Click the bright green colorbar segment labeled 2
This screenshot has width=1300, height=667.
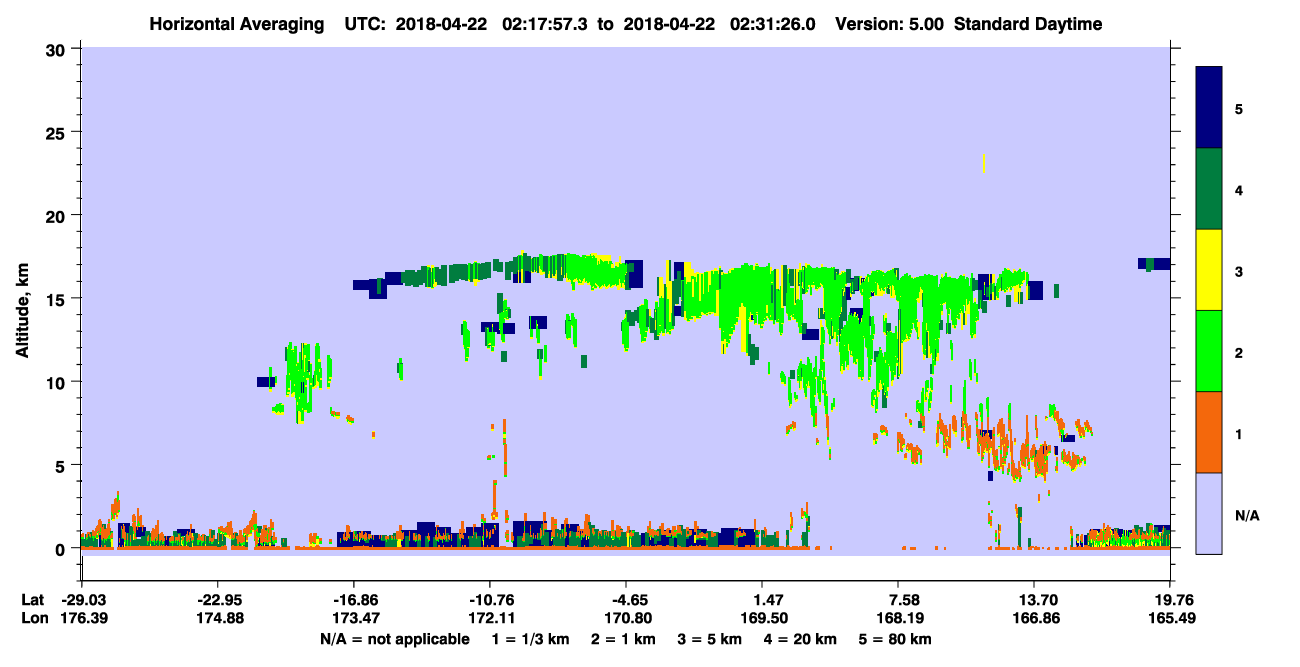[1209, 351]
